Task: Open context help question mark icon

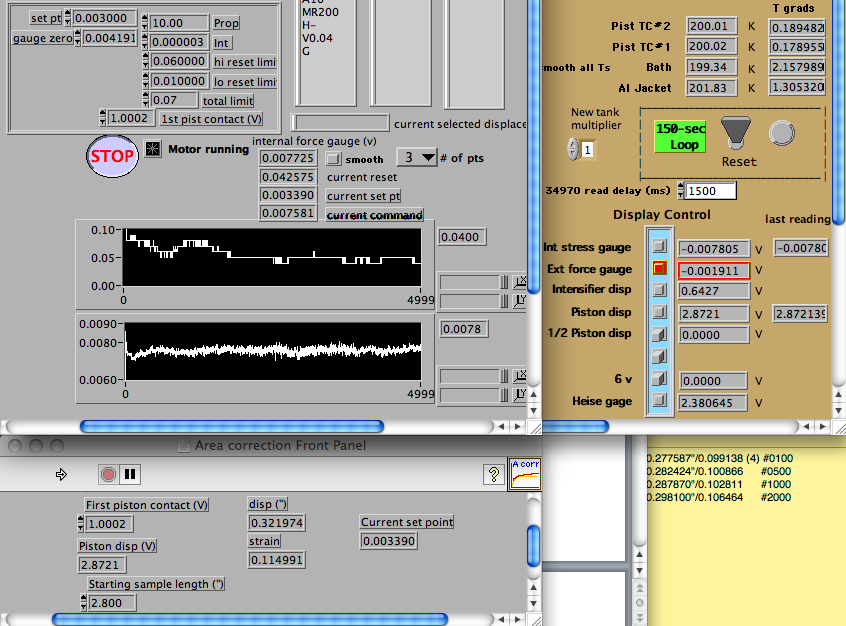Action: click(x=492, y=474)
